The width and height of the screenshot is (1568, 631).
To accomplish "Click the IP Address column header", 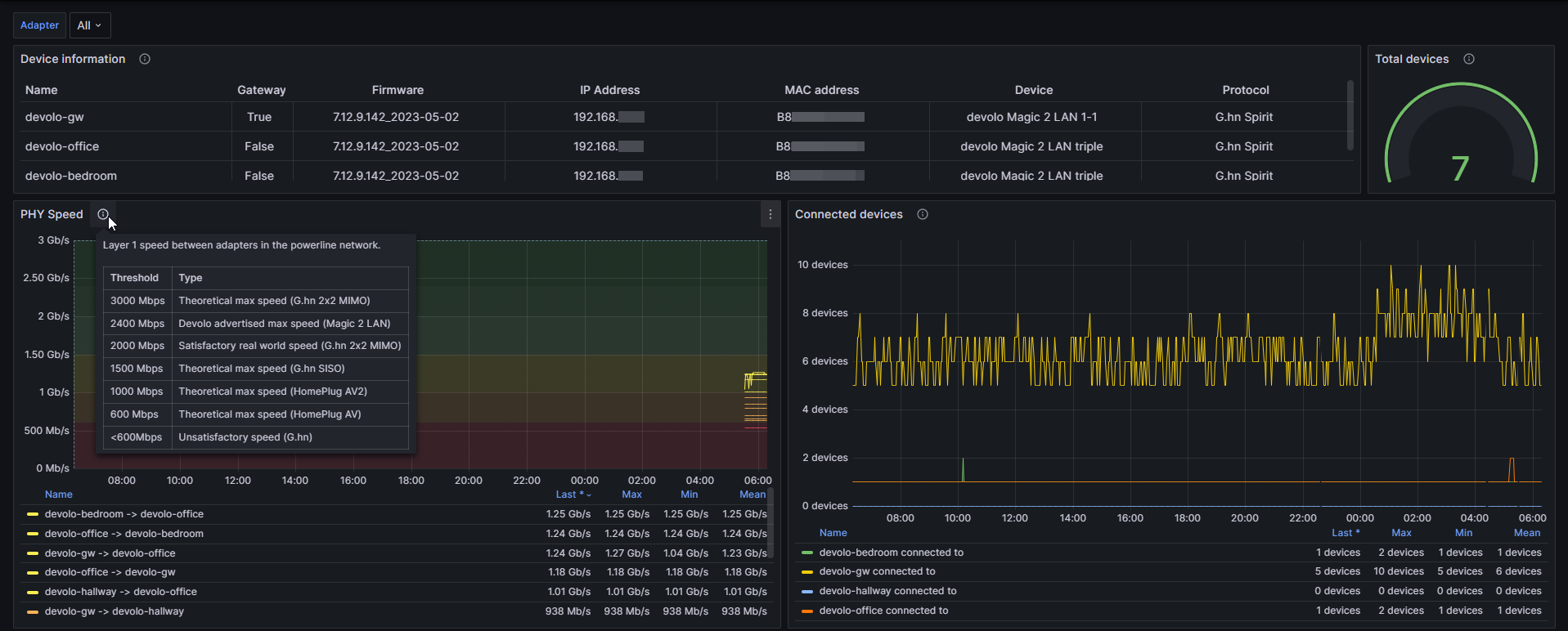I will pos(609,90).
